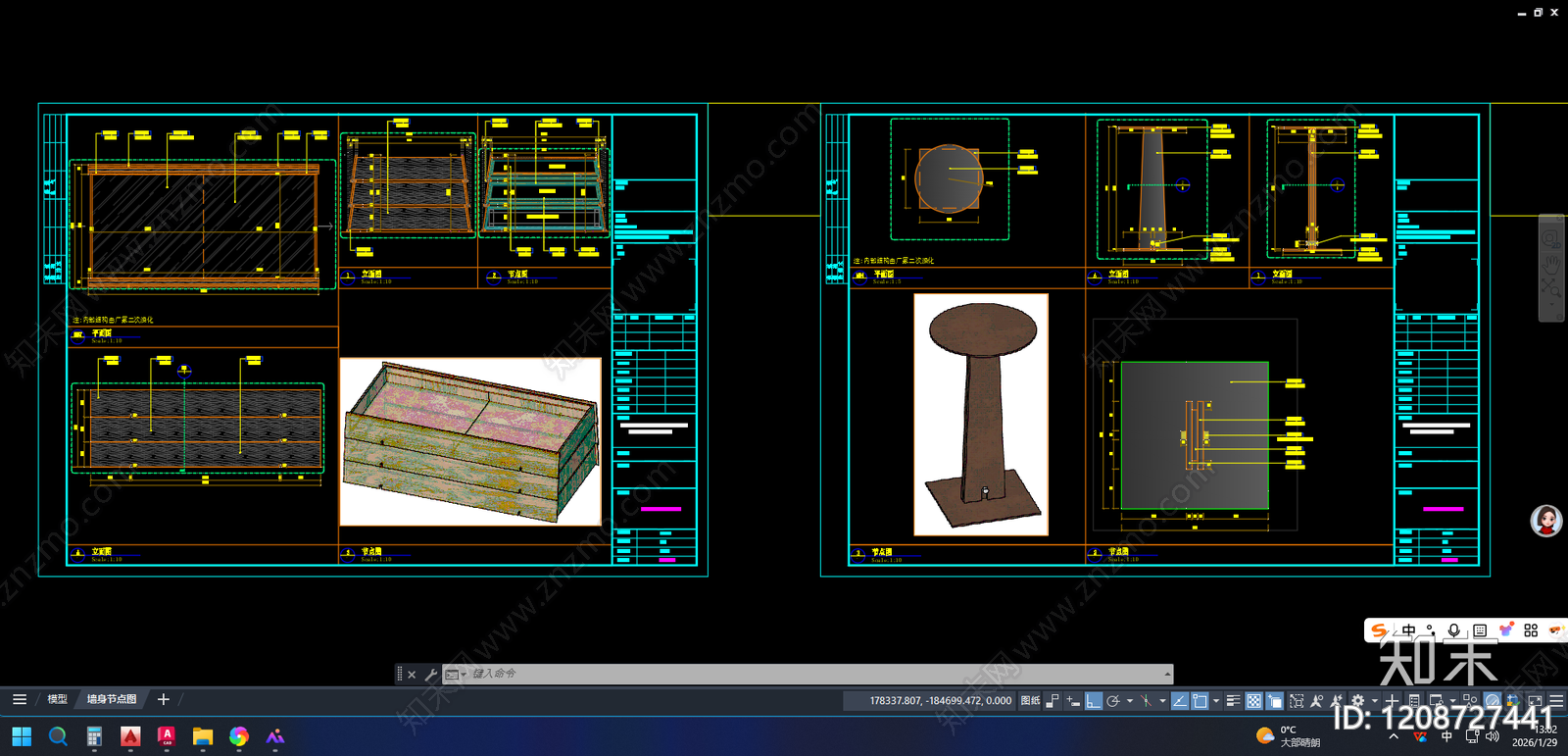Viewport: 1568px width, 756px height.
Task: Open Windows Start menu
Action: click(x=22, y=736)
